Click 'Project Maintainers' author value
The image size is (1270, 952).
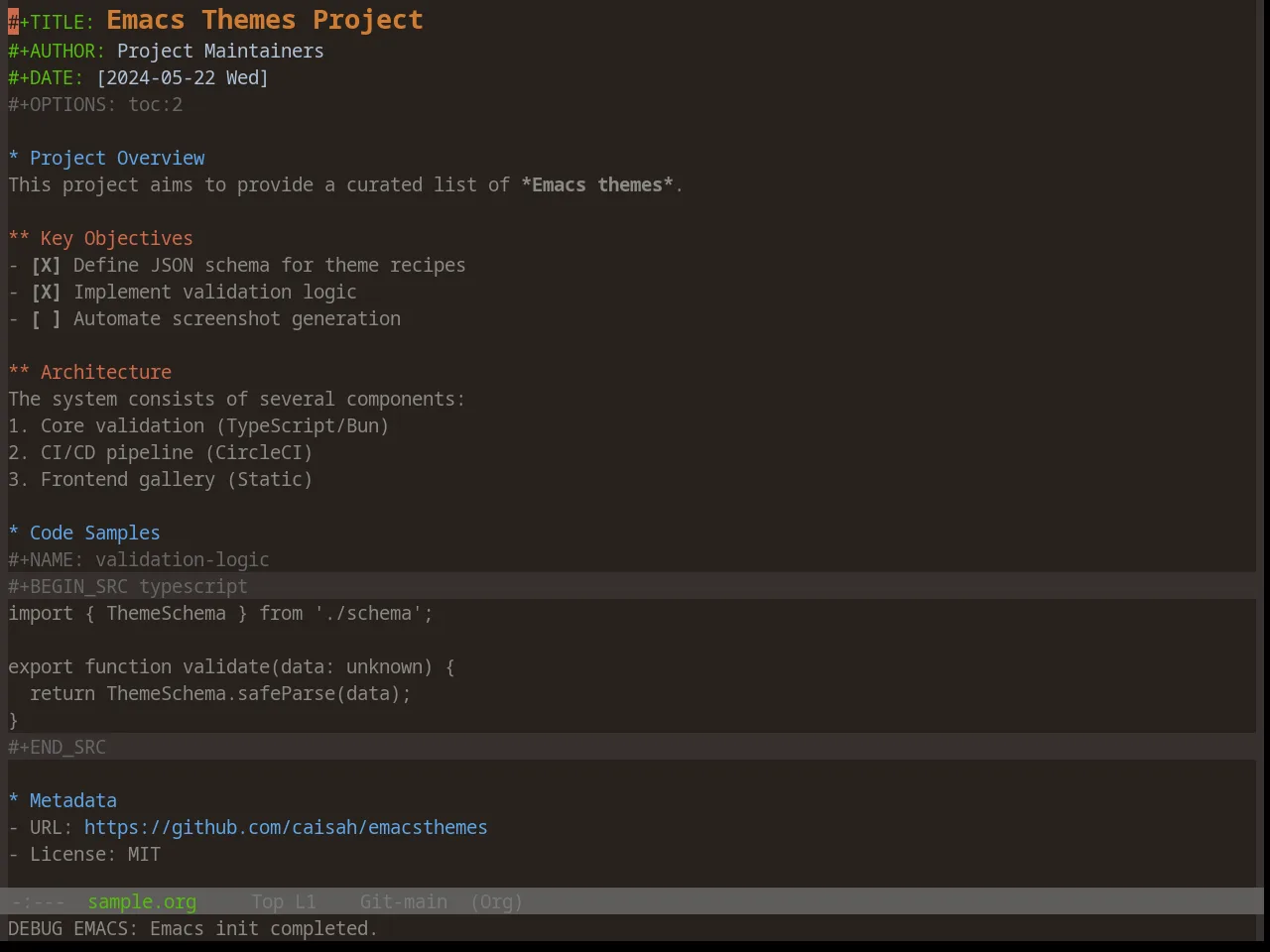pos(220,52)
